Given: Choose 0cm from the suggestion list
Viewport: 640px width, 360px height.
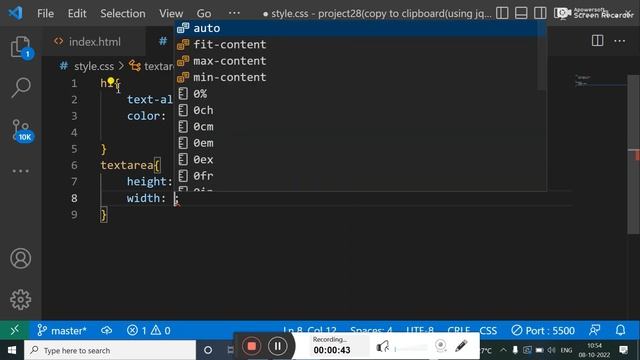Looking at the screenshot, I should [x=356, y=127].
